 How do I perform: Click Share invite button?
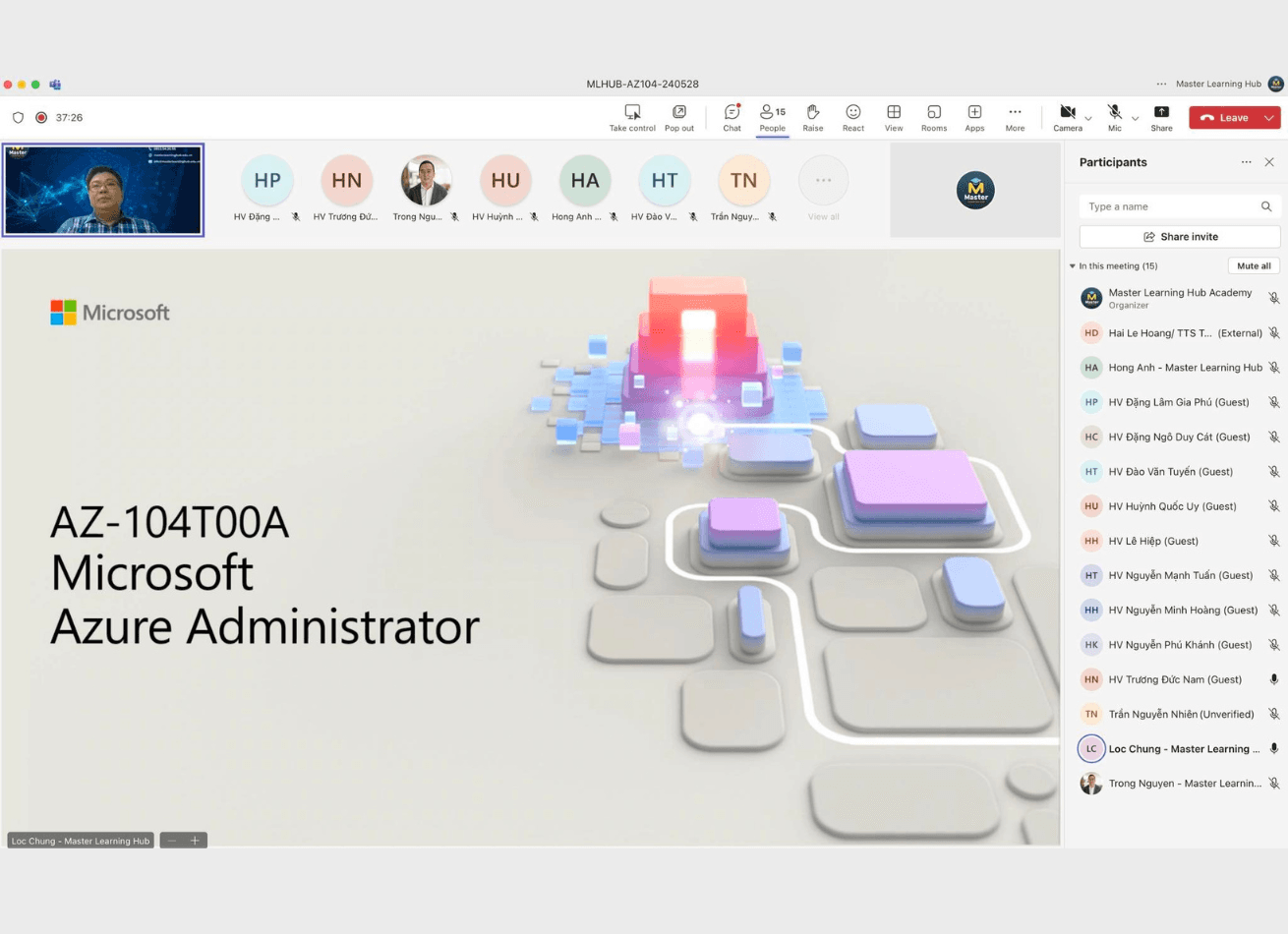1180,237
